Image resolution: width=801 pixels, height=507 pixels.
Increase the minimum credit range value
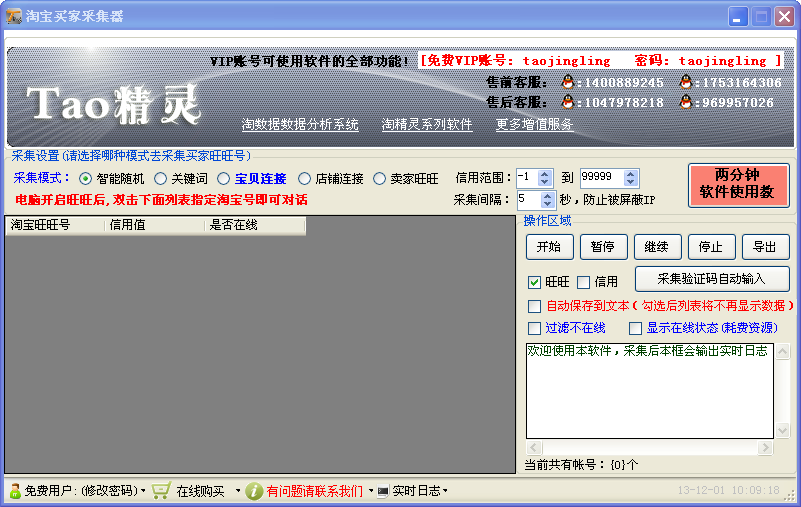click(x=545, y=174)
